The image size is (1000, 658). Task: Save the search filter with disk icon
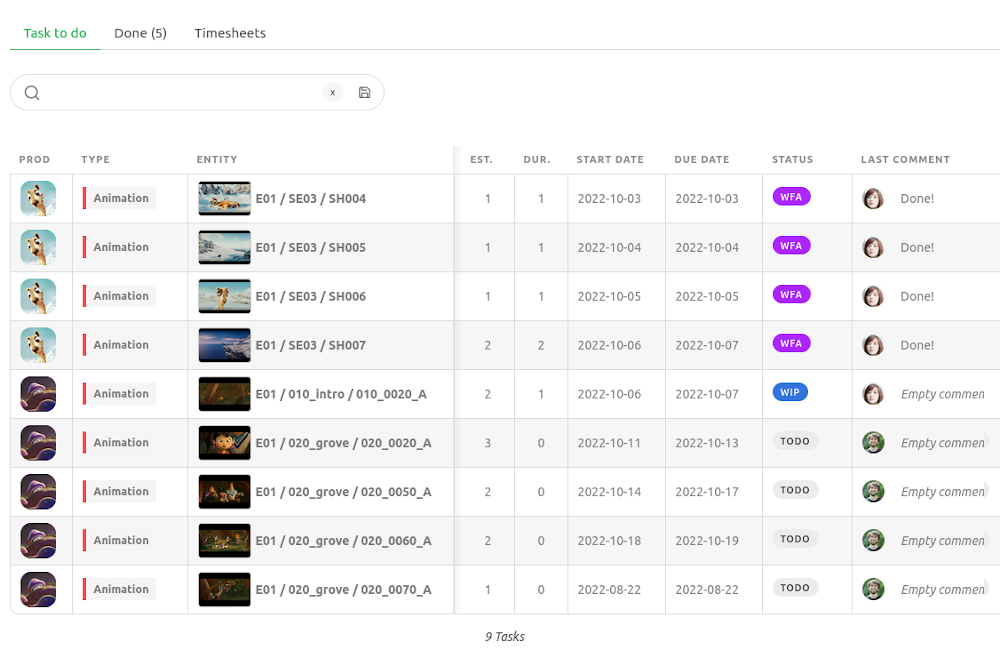pyautogui.click(x=364, y=93)
